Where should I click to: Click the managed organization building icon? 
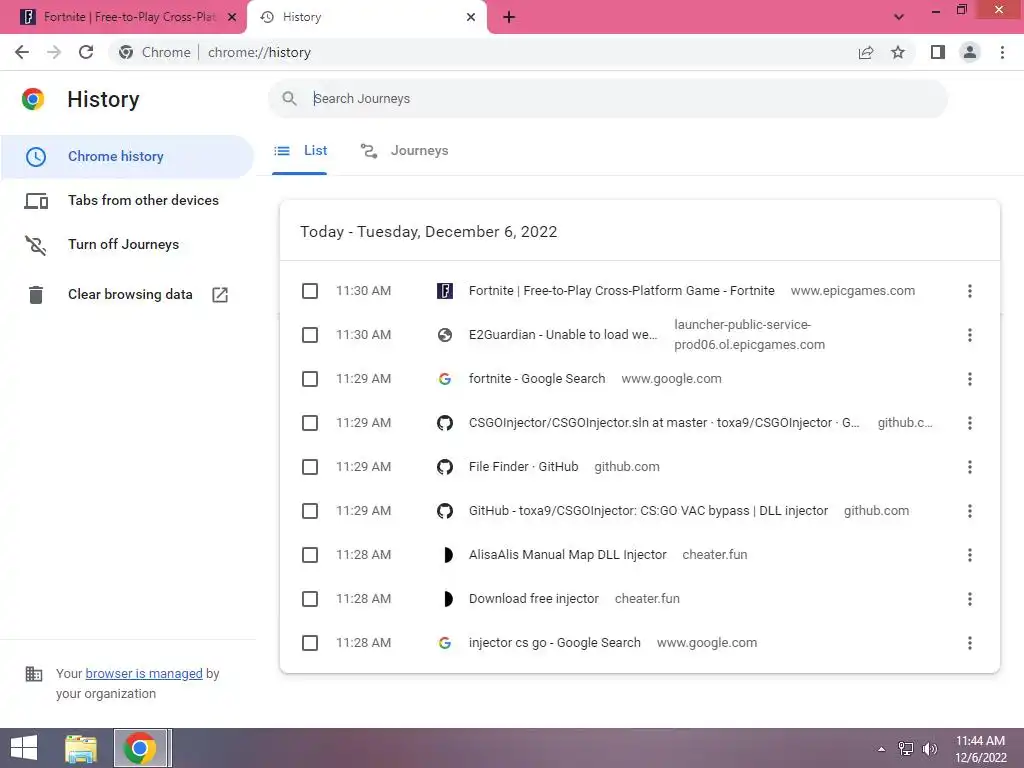[34, 674]
